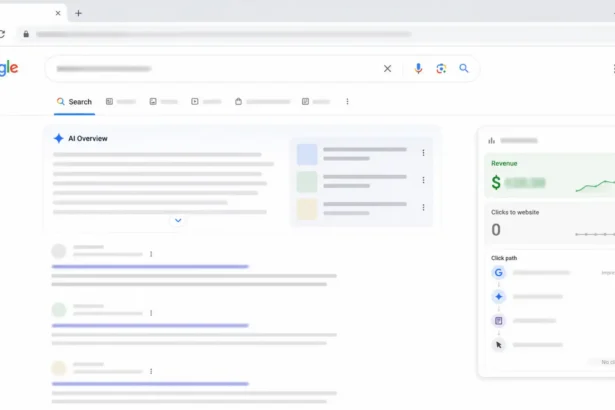Open options dots on third search result
The width and height of the screenshot is (615, 410).
coord(151,371)
